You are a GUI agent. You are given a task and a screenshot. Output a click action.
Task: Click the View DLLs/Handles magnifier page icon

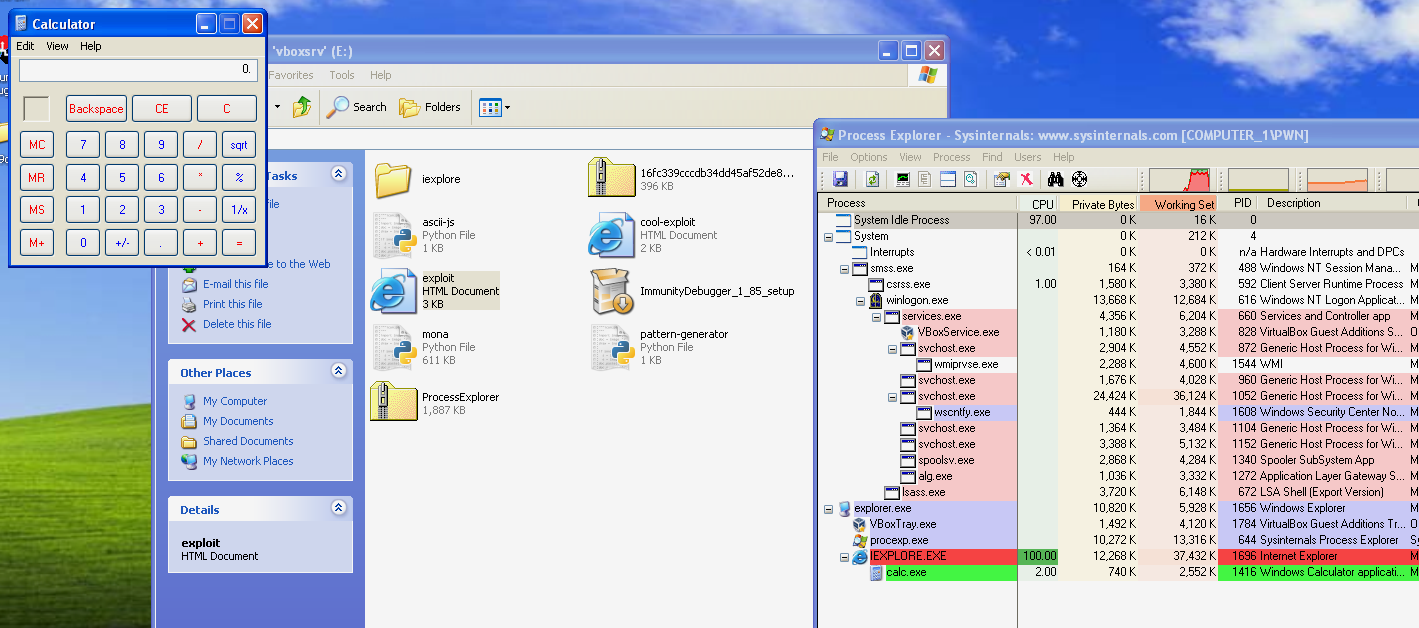(969, 179)
